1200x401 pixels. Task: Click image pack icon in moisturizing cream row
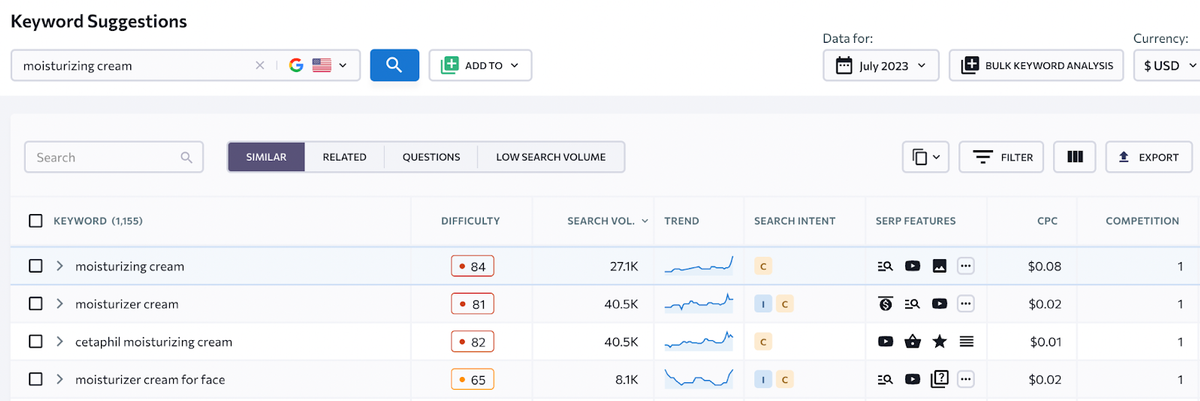click(939, 266)
